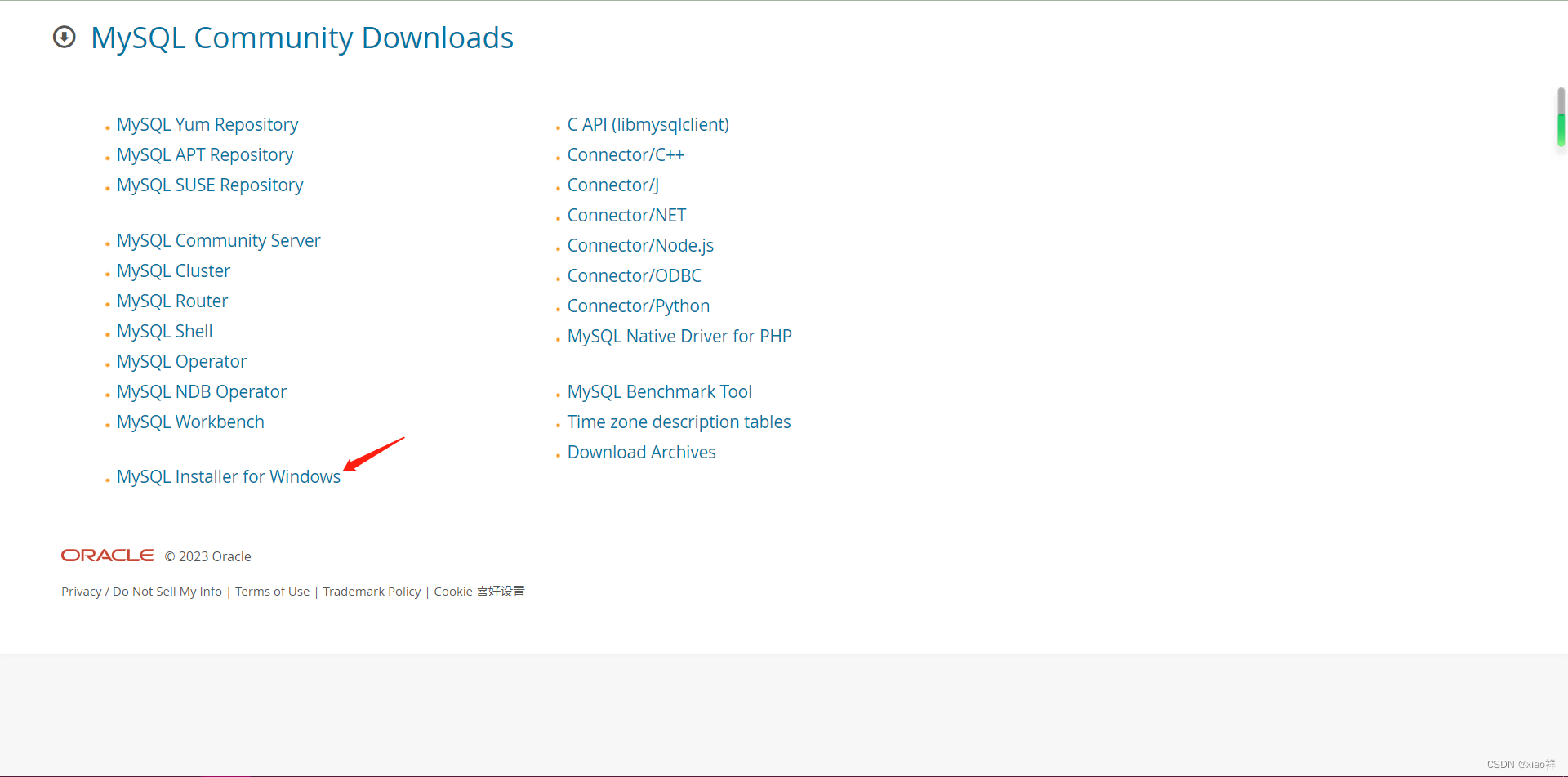Open MySQL SUSE Repository link
This screenshot has height=777, width=1568.
[x=210, y=185]
